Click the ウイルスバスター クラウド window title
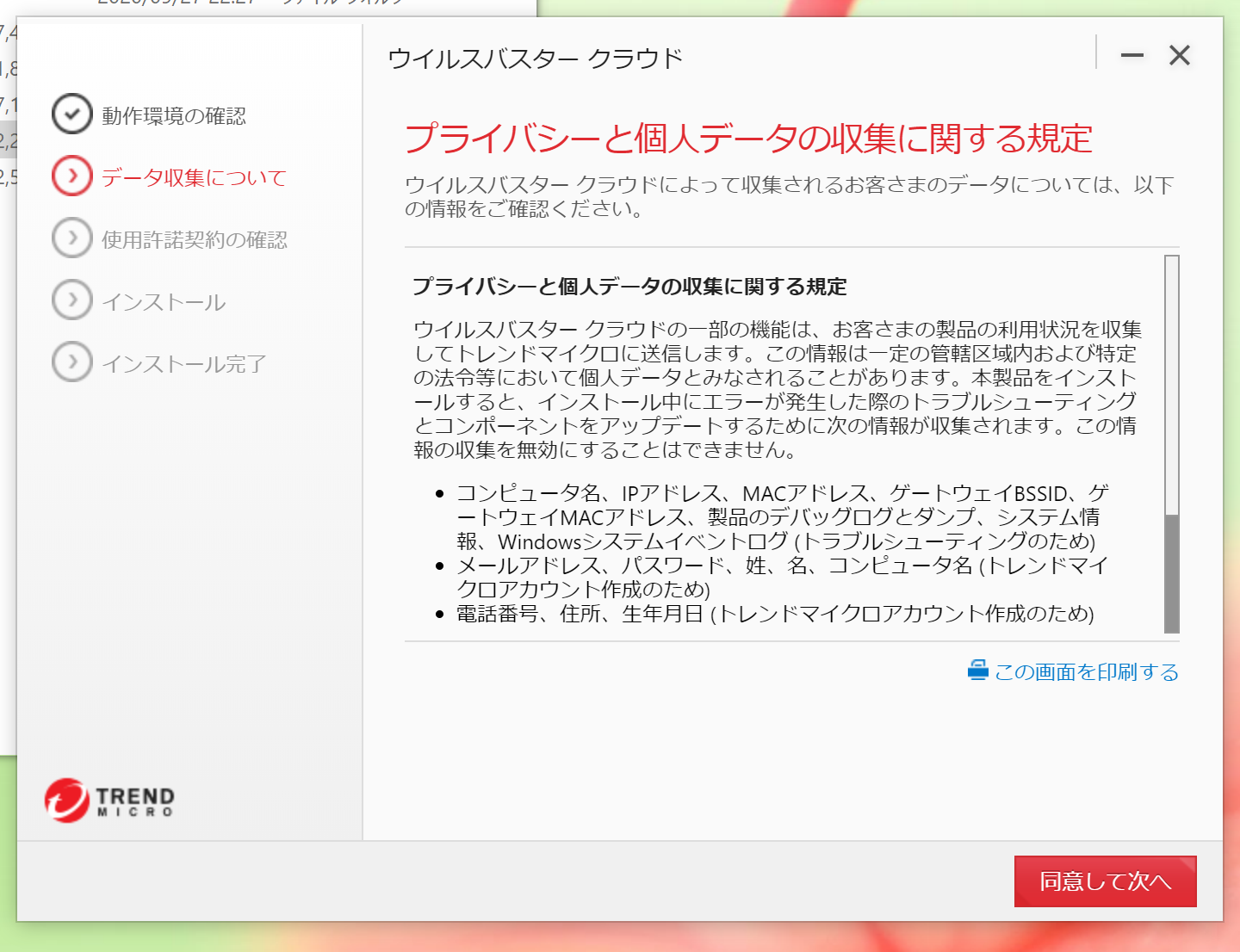 [x=536, y=59]
